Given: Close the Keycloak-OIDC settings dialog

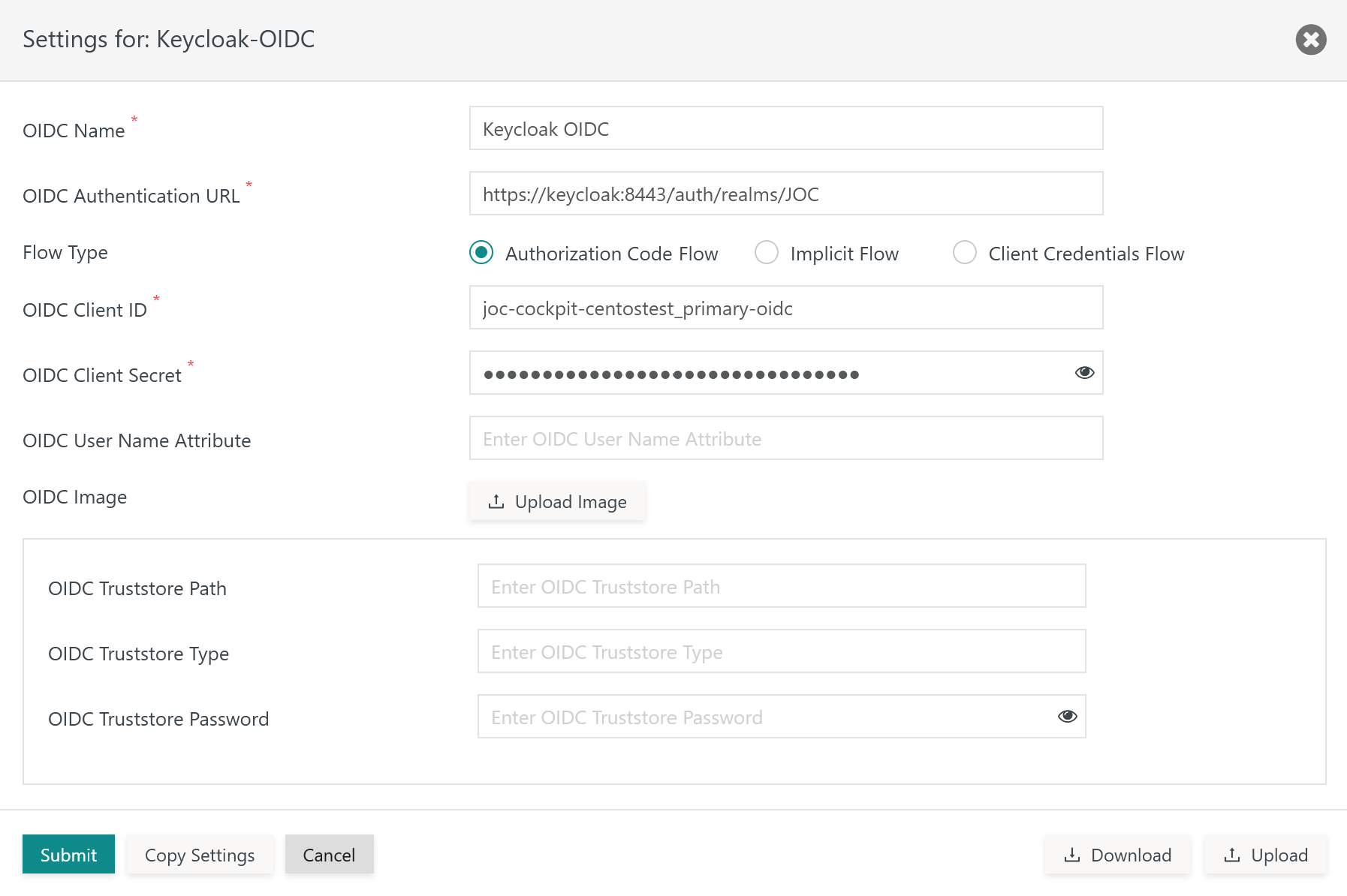Looking at the screenshot, I should (x=1311, y=40).
